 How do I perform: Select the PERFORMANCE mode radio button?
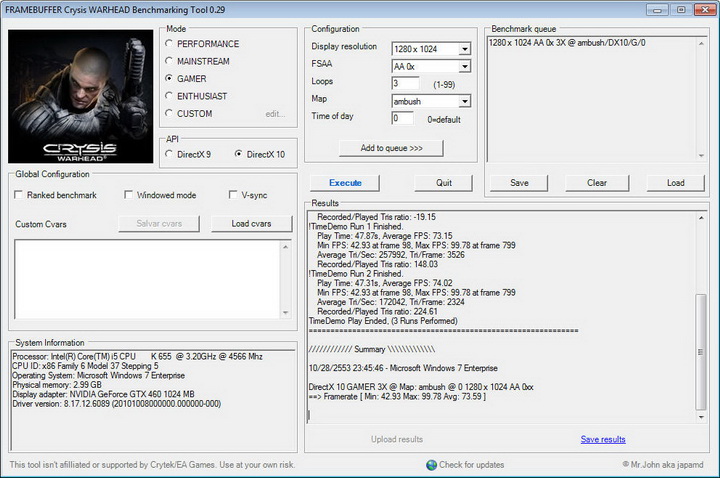169,44
